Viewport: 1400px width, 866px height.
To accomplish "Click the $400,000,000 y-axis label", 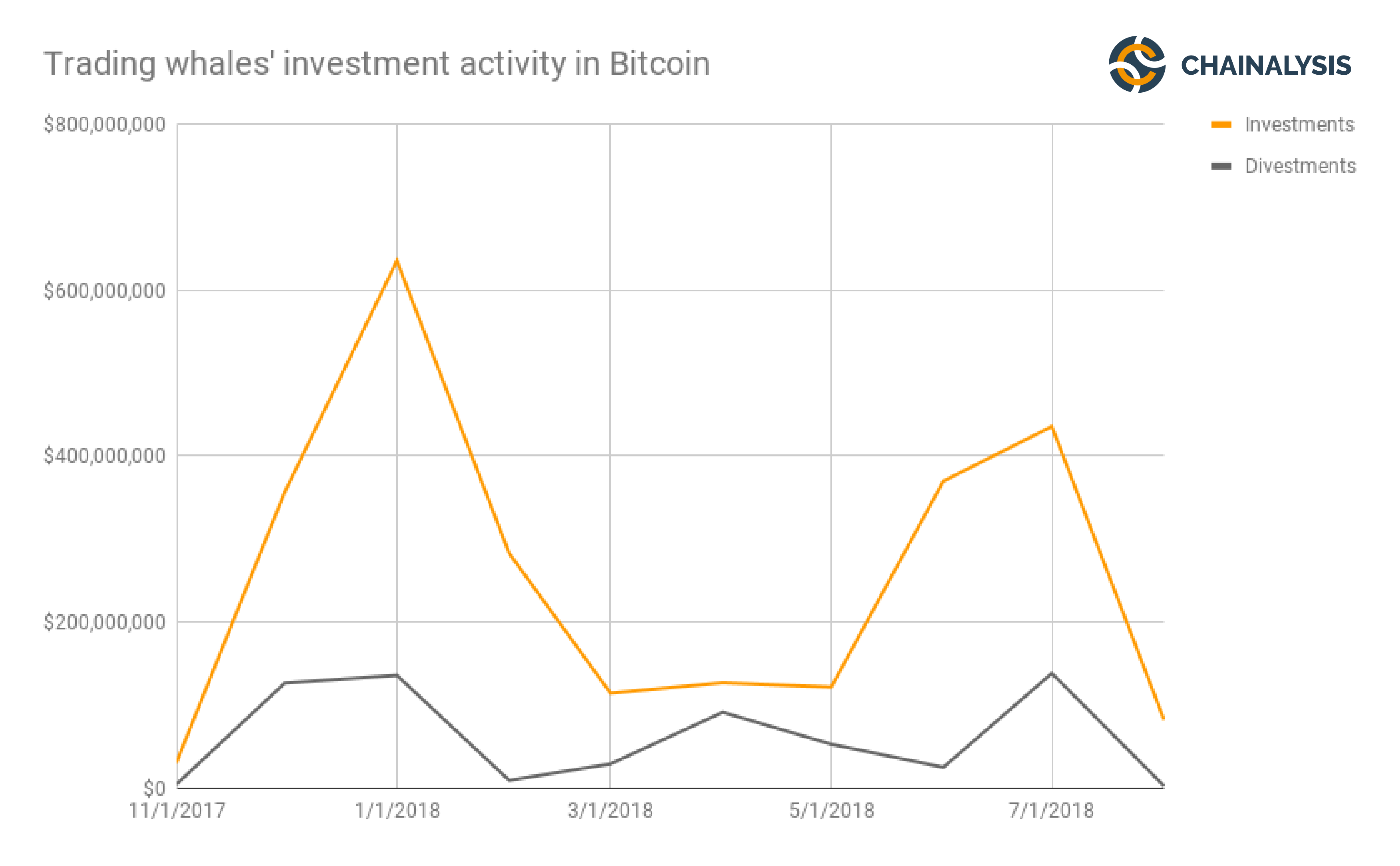I will point(105,456).
